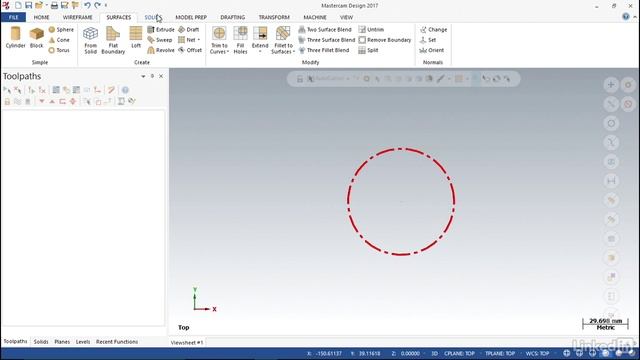Image resolution: width=640 pixels, height=360 pixels.
Task: Choose the Loft surface tool
Action: click(136, 38)
